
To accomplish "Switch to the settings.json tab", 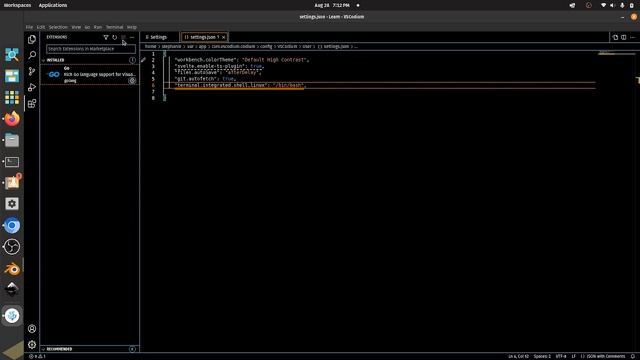I will click(x=204, y=37).
